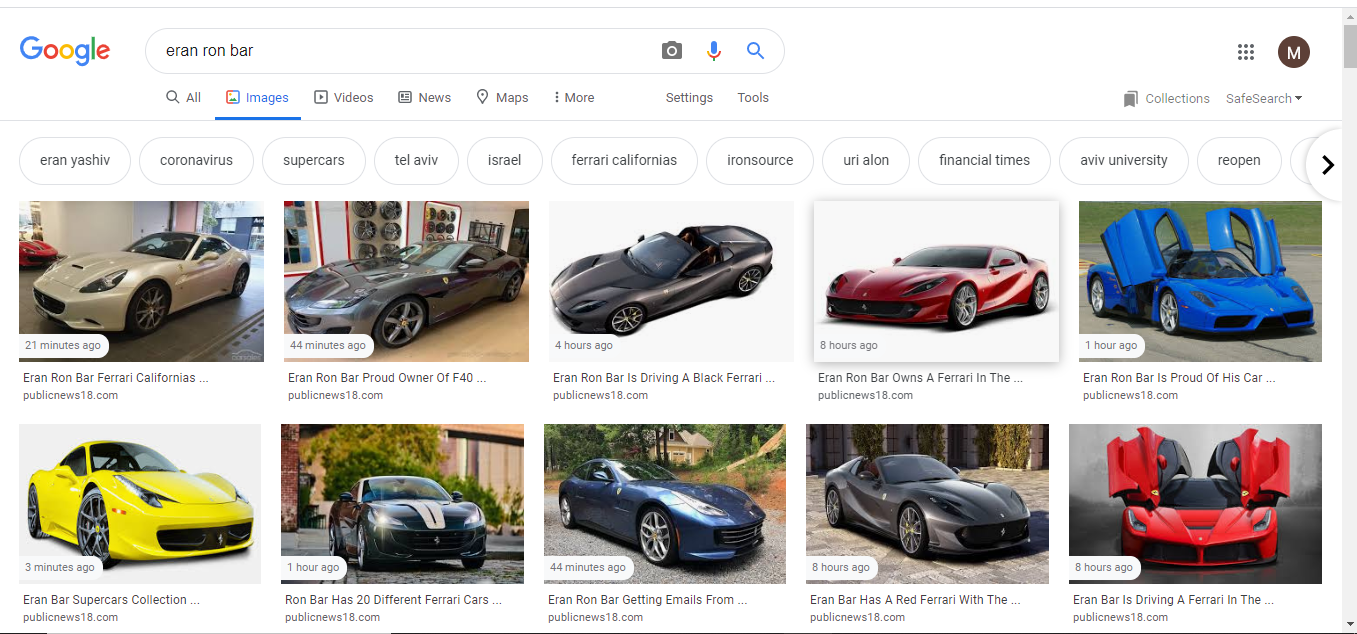Switch to the All results tab

pyautogui.click(x=183, y=96)
